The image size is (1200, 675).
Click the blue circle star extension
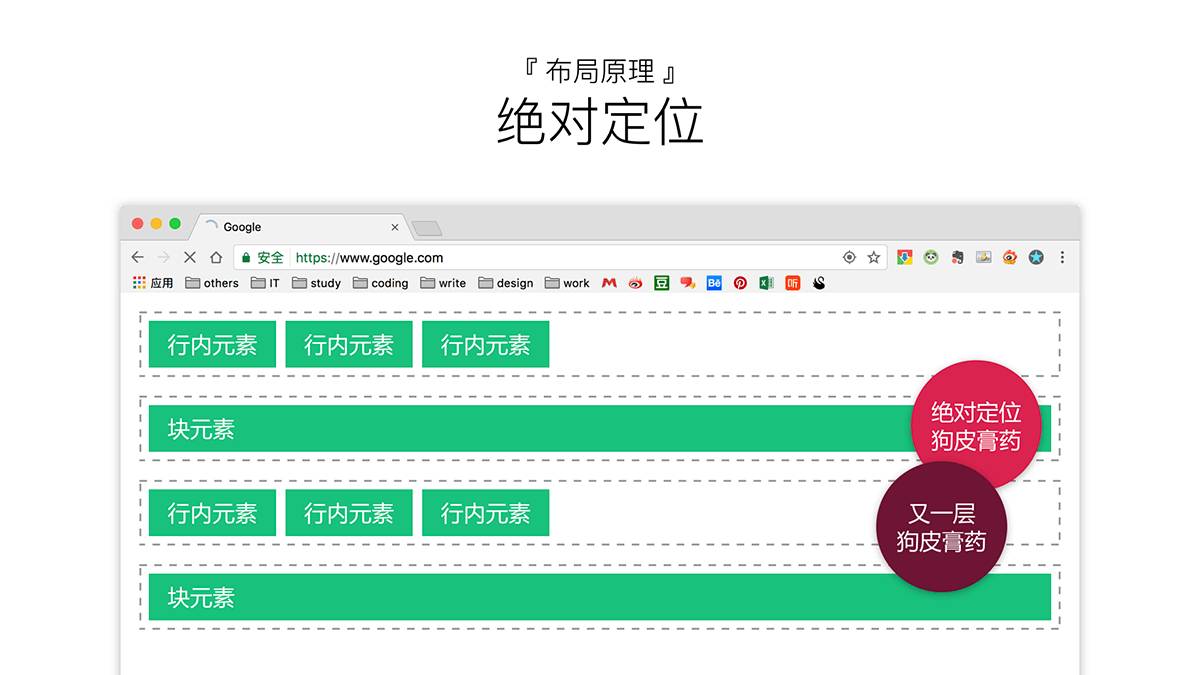(1036, 257)
